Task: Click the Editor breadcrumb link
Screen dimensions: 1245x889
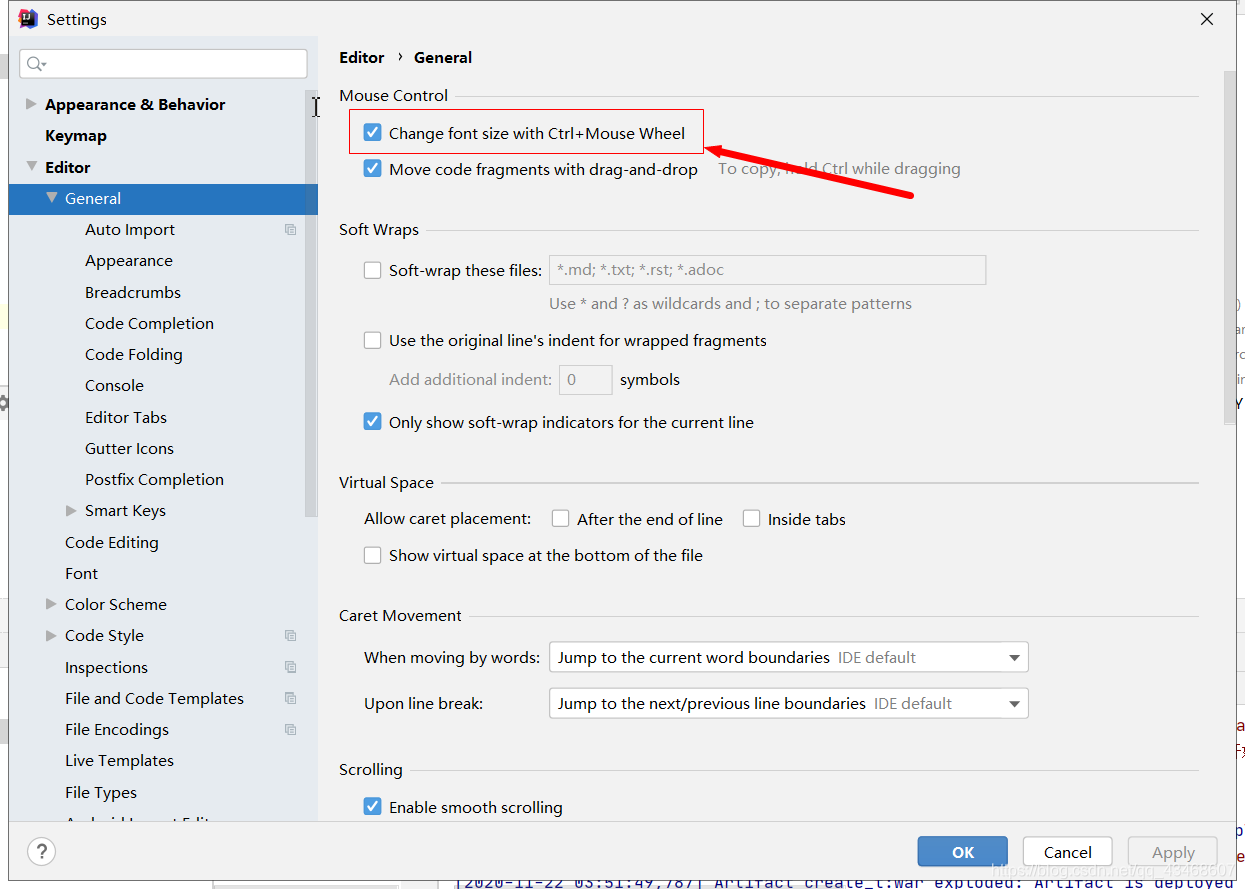Action: (x=362, y=57)
